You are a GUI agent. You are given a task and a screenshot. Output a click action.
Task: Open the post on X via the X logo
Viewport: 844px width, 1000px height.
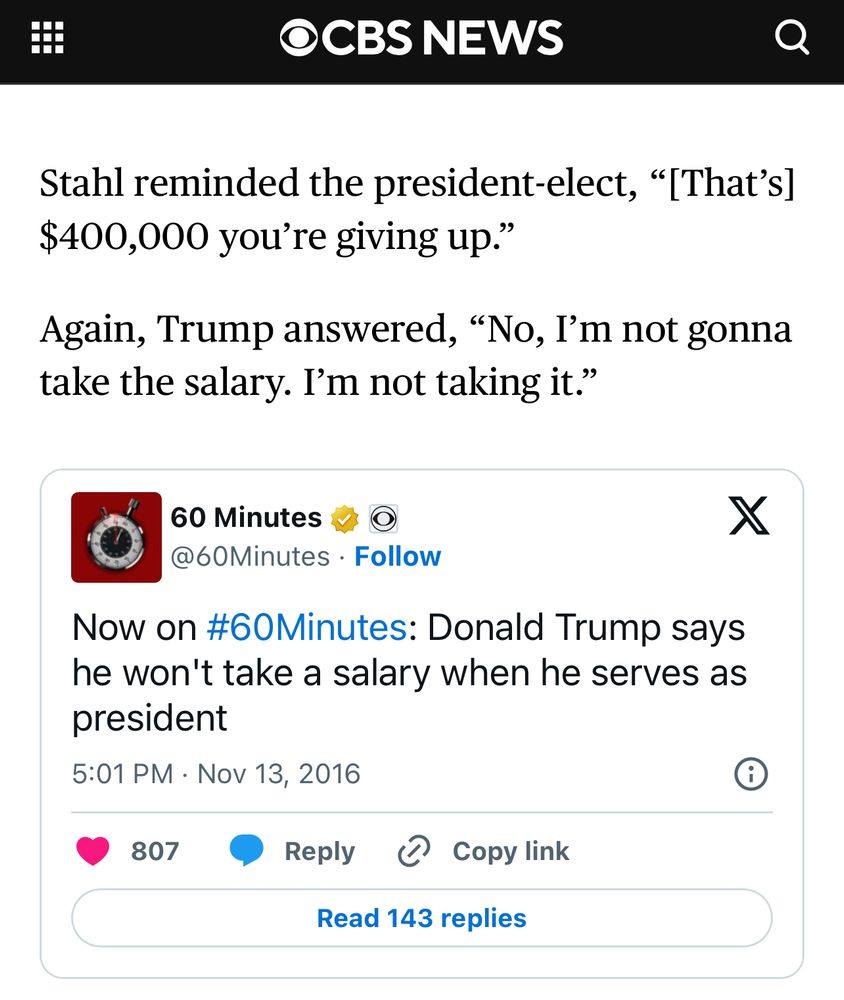click(751, 516)
